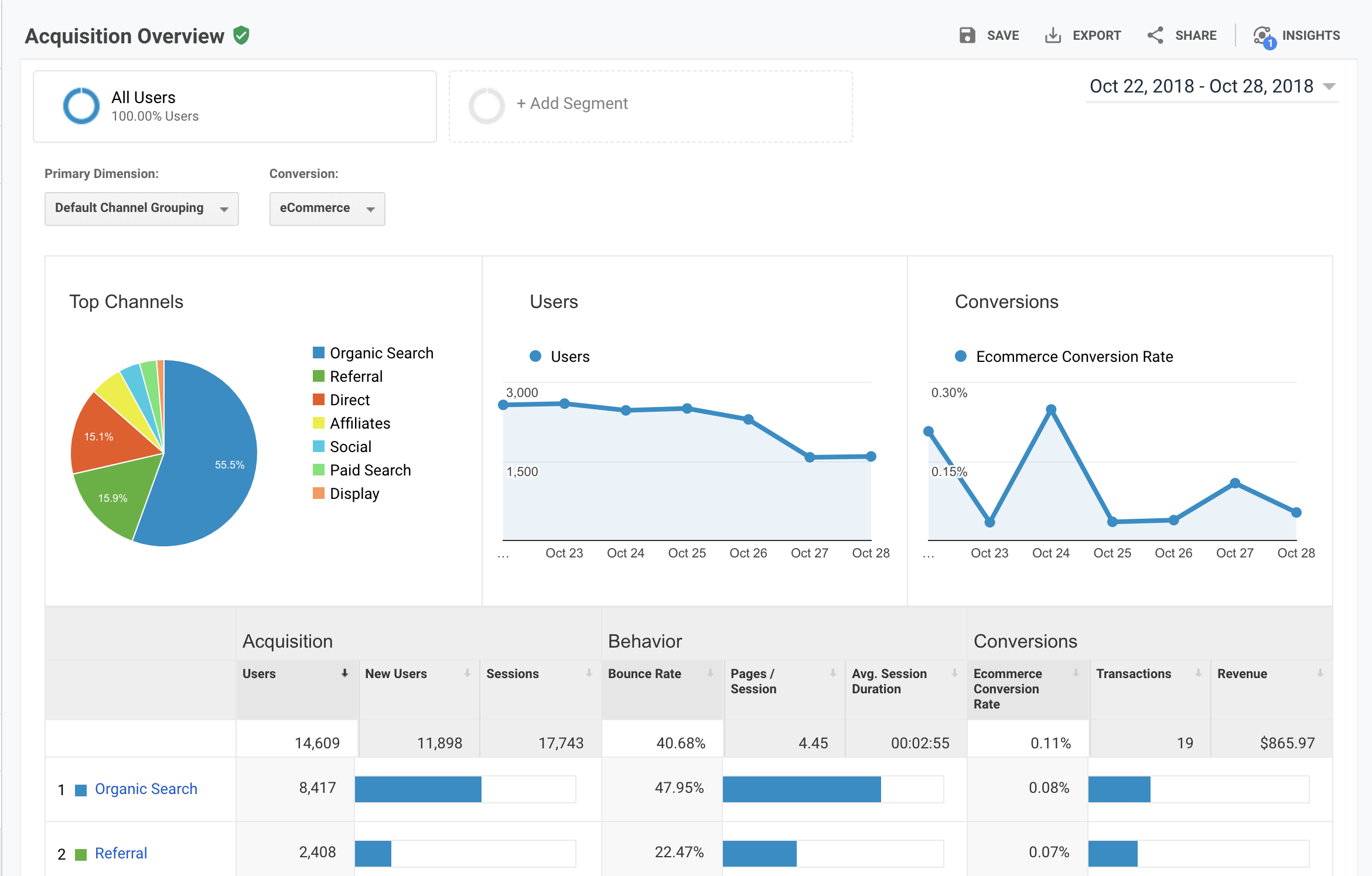Sort by the Revenue column arrow

(x=1320, y=673)
